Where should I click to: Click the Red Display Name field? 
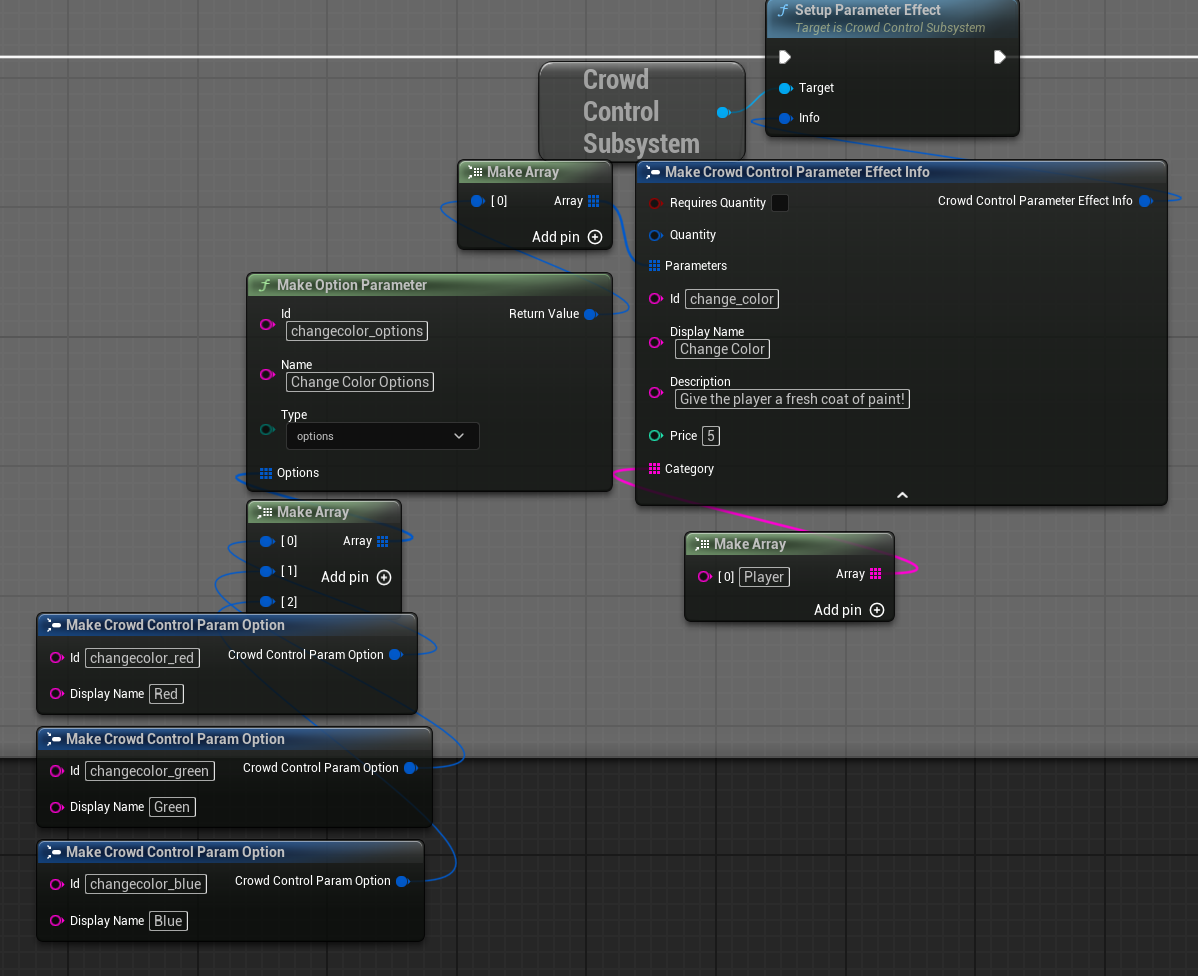[166, 694]
